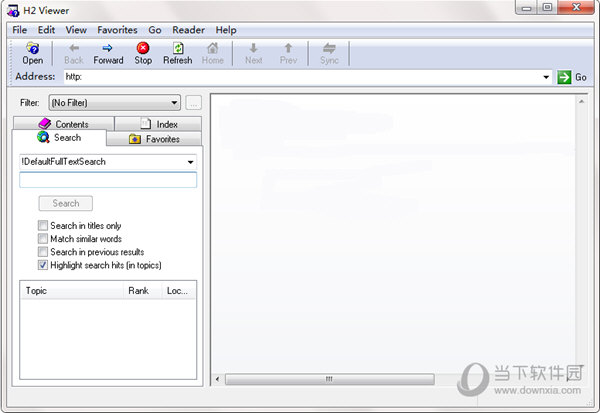Open the File menu
This screenshot has height=413, width=600.
[20, 30]
